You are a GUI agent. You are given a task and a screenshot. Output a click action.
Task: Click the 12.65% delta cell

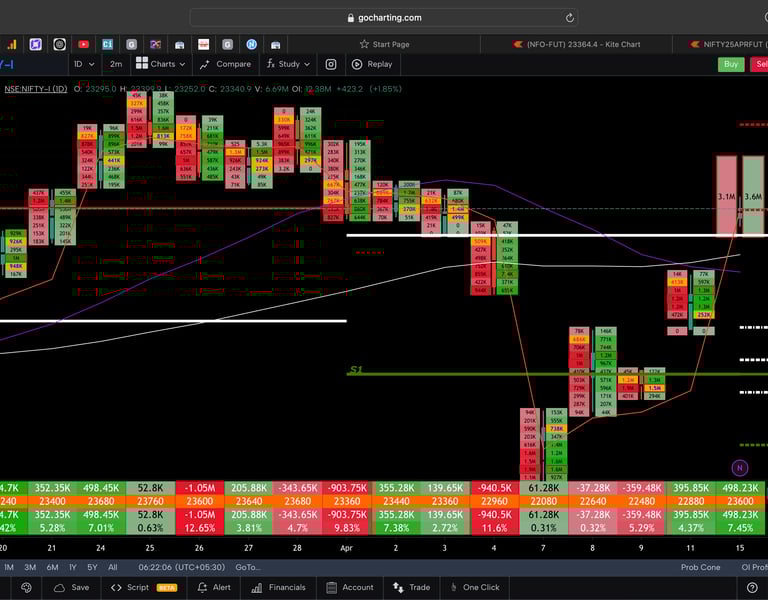[200, 528]
